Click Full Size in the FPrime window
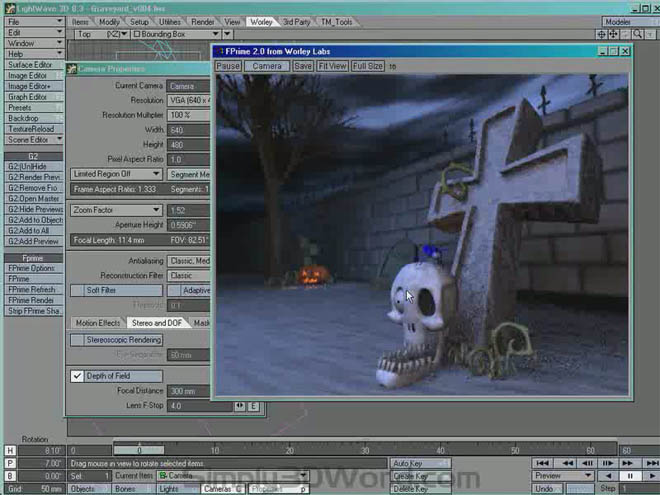660x495 pixels. pyautogui.click(x=367, y=66)
